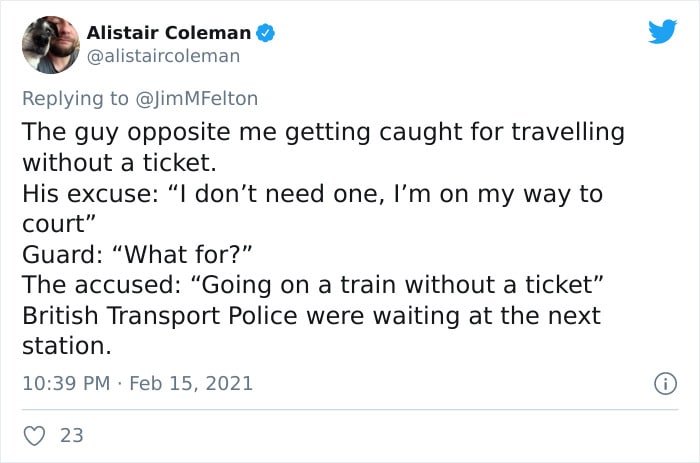700x463 pixels.
Task: Open the @alistaircoleman handle link
Action: pyautogui.click(x=163, y=56)
